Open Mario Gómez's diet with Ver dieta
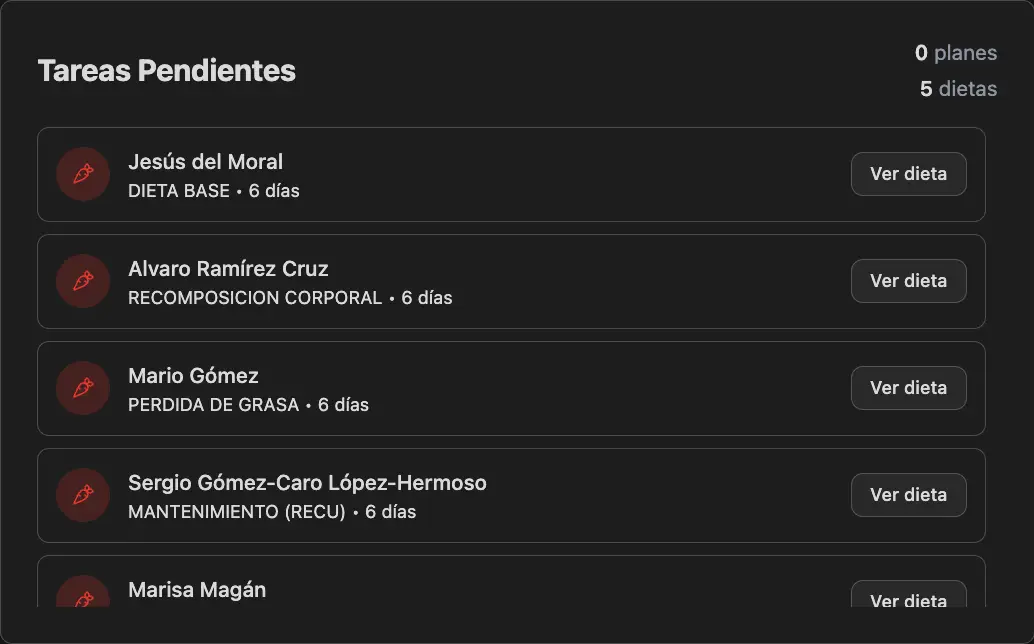 point(908,388)
